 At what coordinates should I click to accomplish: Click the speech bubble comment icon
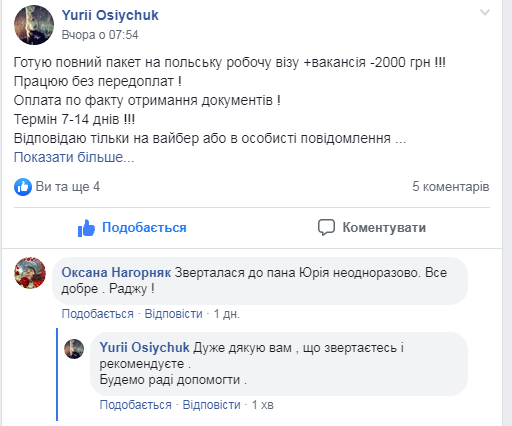pyautogui.click(x=326, y=228)
